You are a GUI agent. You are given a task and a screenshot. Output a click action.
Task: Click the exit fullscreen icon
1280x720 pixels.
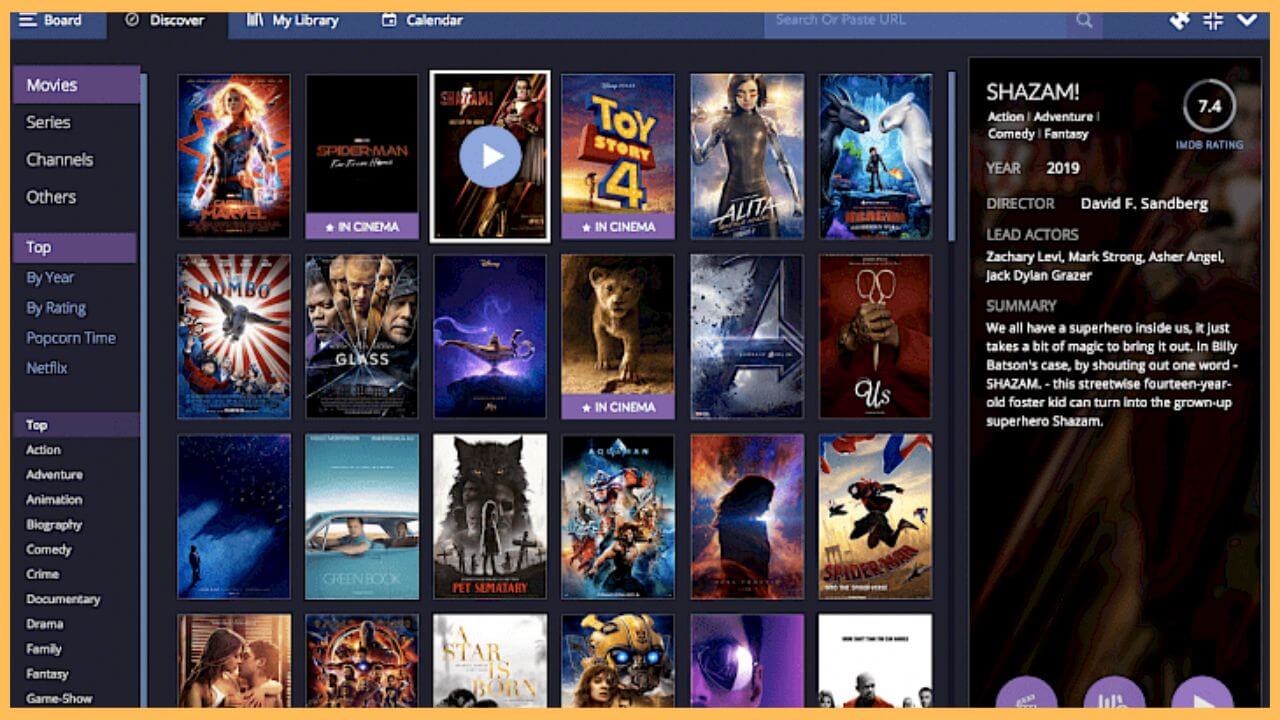click(1213, 20)
